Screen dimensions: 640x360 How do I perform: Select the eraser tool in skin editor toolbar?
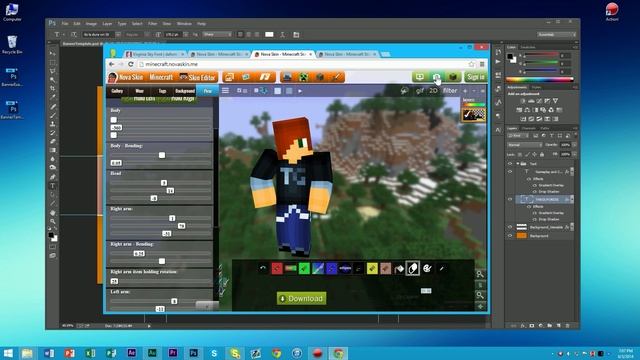413,269
